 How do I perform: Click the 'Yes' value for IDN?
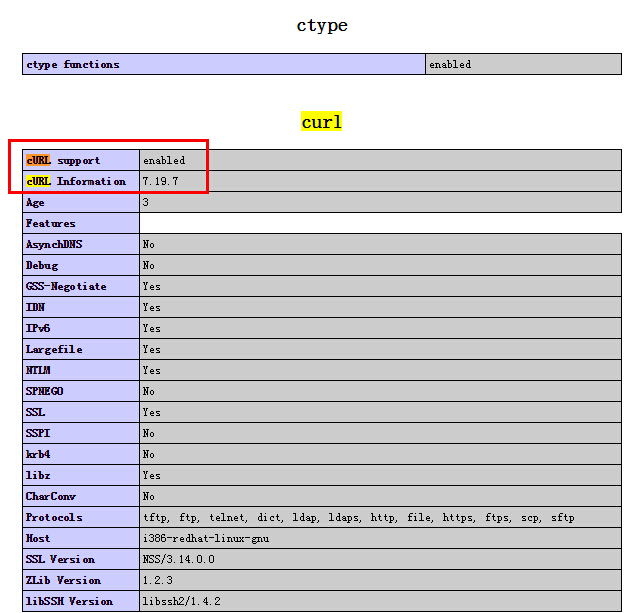click(151, 308)
